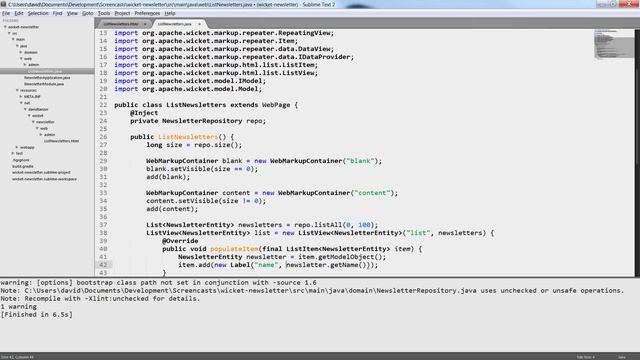Close the ListNewsletters.html tab

(x=145, y=24)
